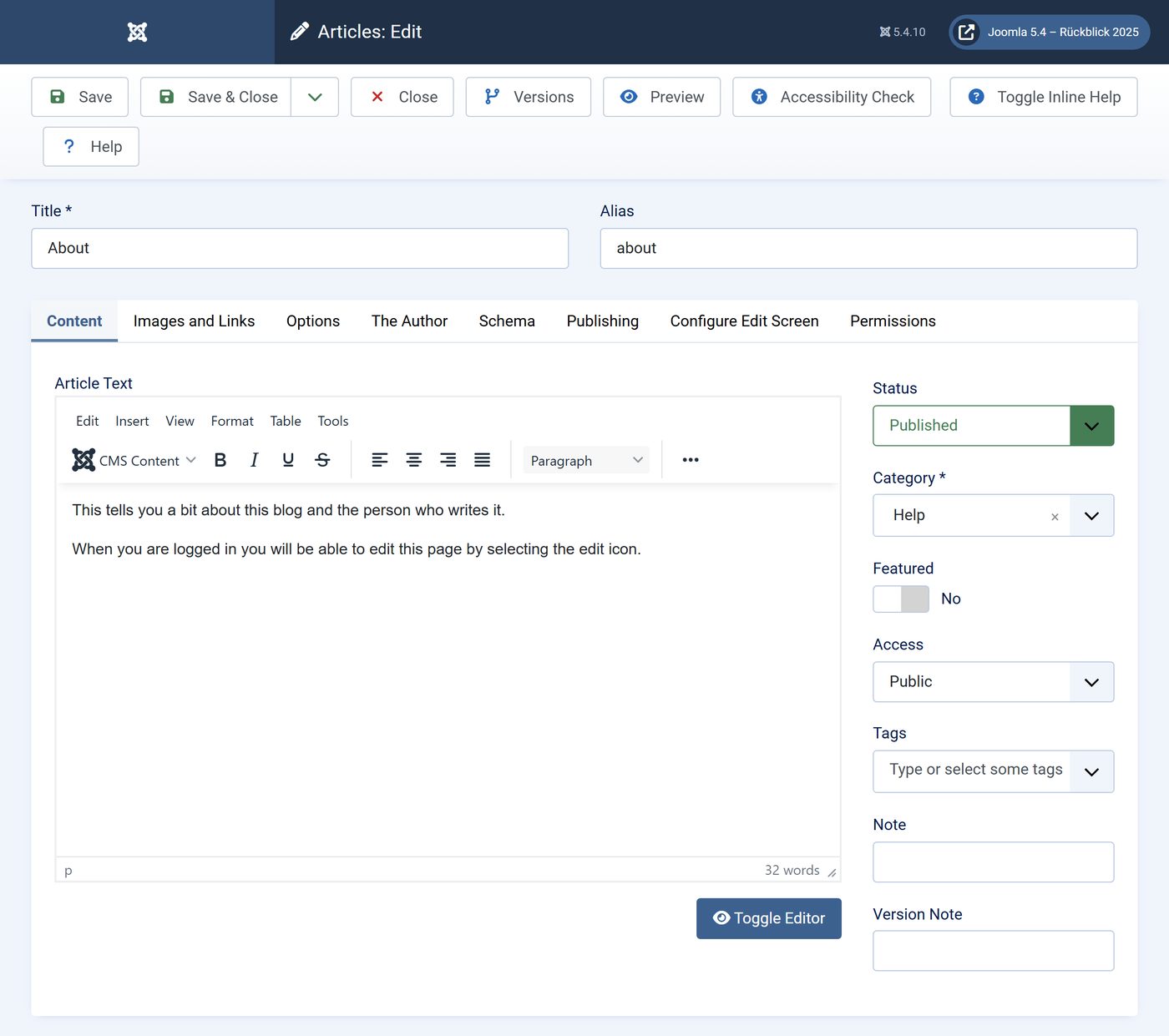Click the editor resize handle next to word count

click(832, 872)
